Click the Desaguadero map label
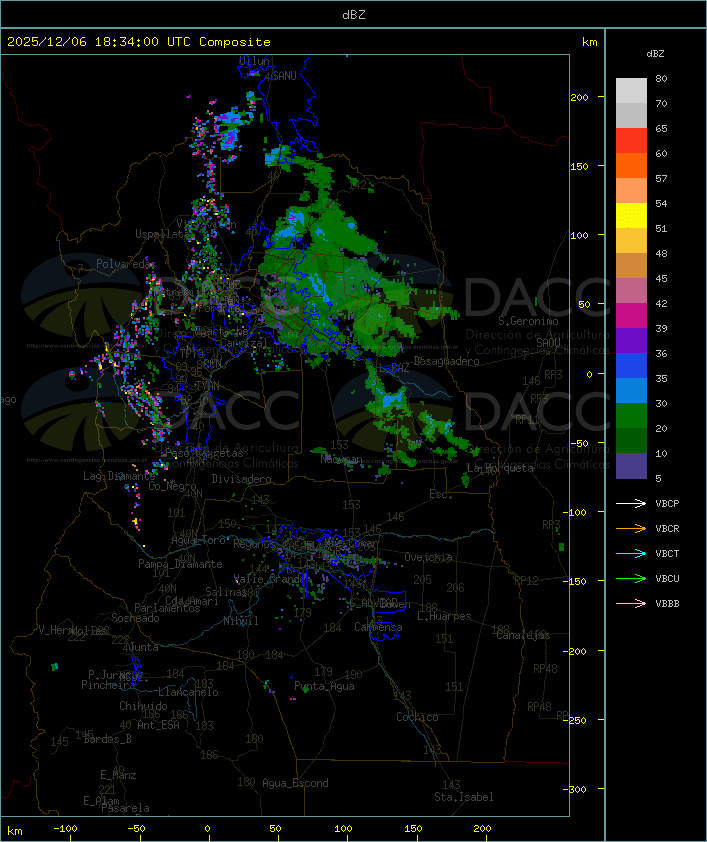The width and height of the screenshot is (707, 842). tap(447, 361)
